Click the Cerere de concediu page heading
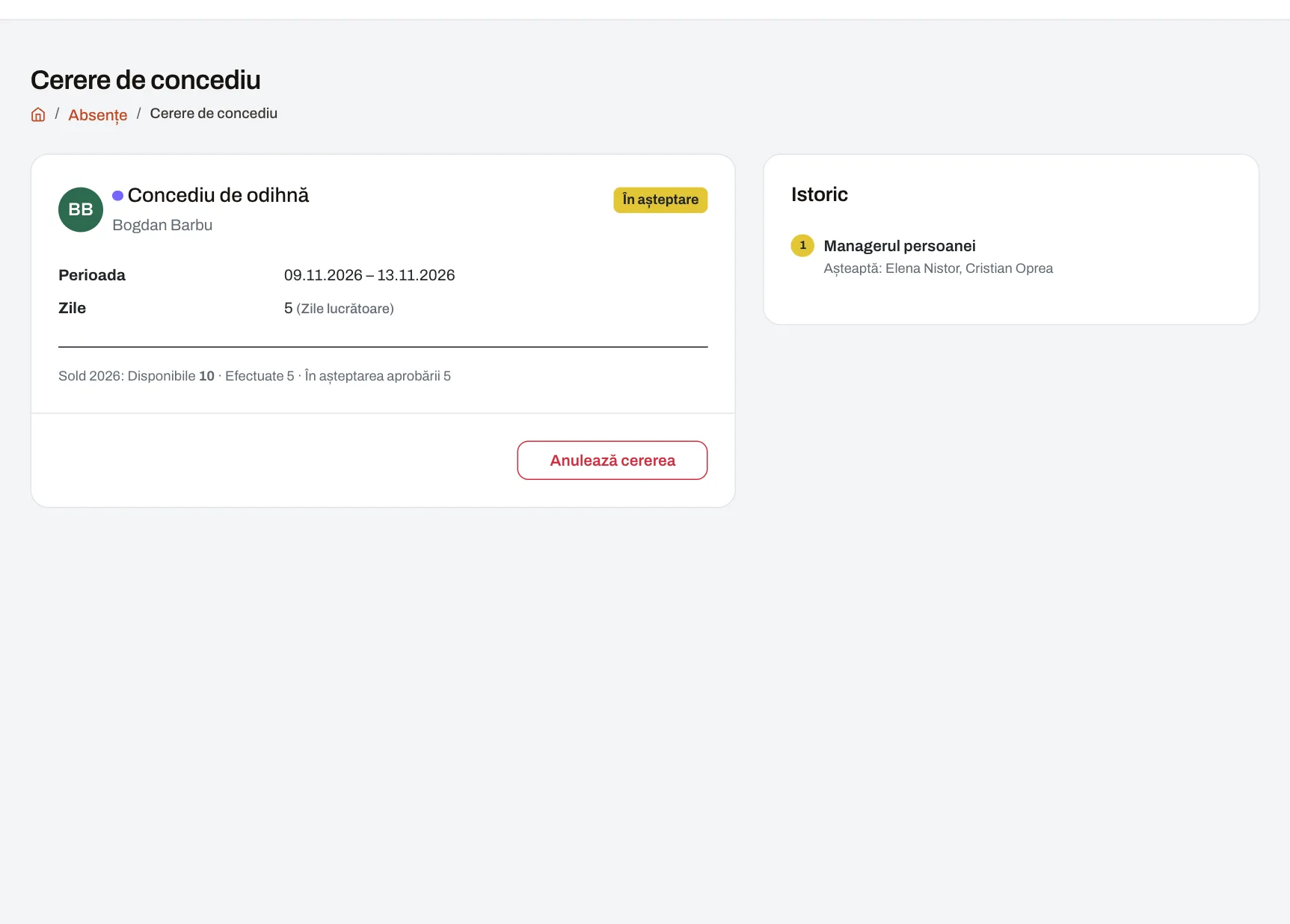 [146, 80]
